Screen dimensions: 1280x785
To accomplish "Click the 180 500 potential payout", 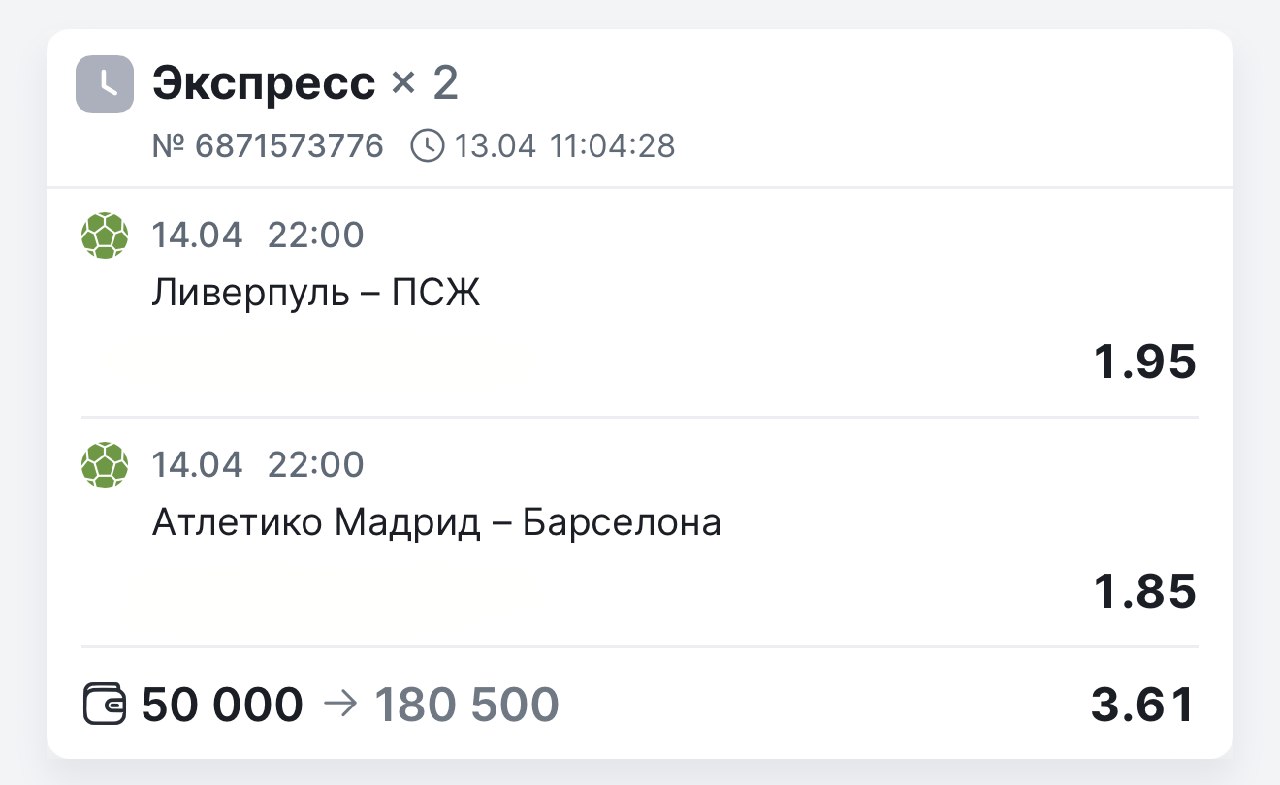I will 467,705.
